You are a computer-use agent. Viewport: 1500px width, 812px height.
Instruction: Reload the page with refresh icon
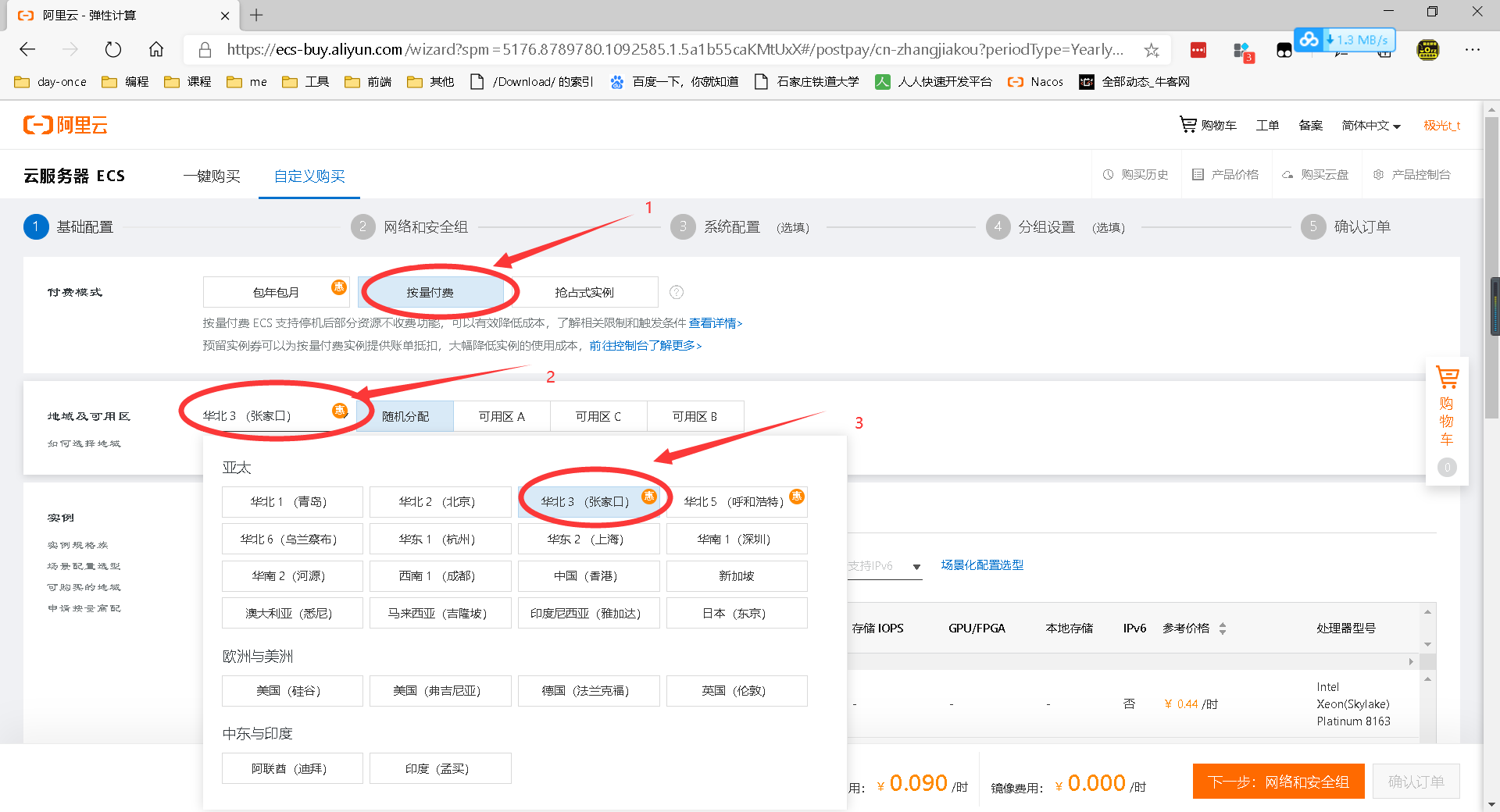click(x=113, y=49)
